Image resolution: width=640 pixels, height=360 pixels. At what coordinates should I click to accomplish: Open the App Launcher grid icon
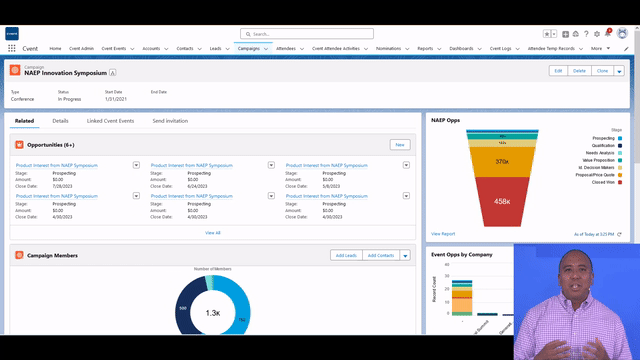(12, 48)
